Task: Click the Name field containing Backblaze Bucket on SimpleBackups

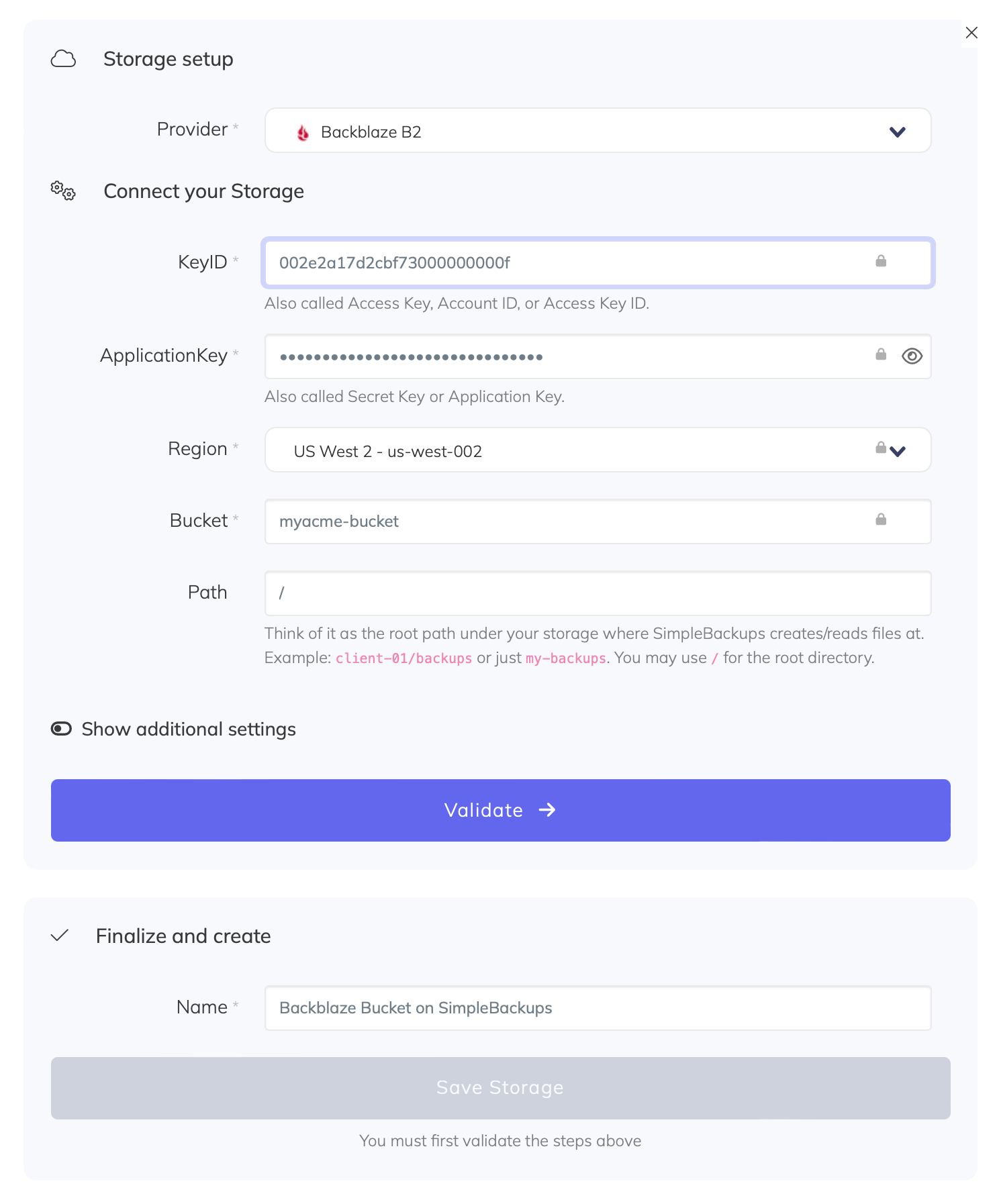Action: coord(598,1007)
